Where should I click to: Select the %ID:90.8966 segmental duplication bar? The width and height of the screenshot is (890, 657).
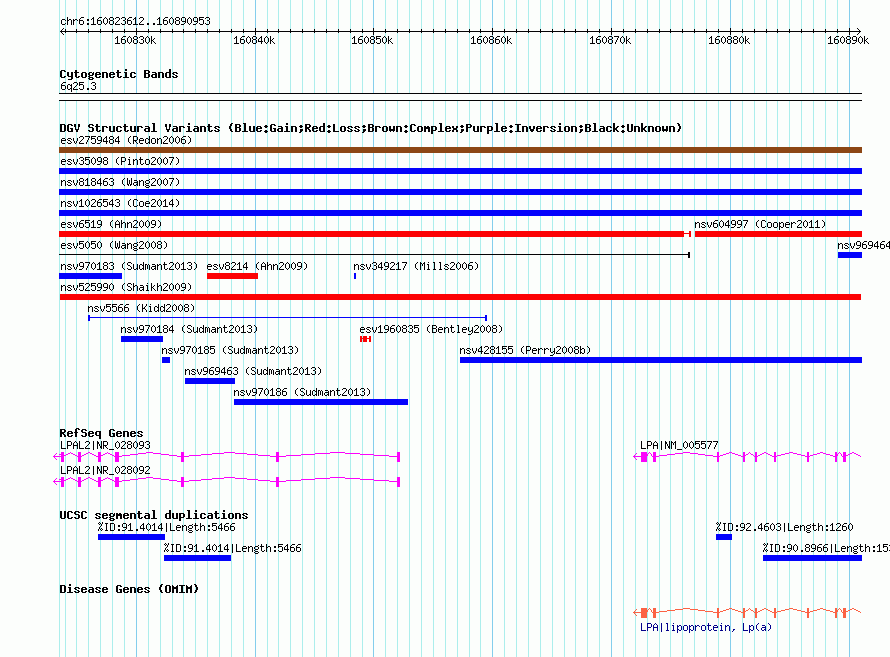(812, 558)
